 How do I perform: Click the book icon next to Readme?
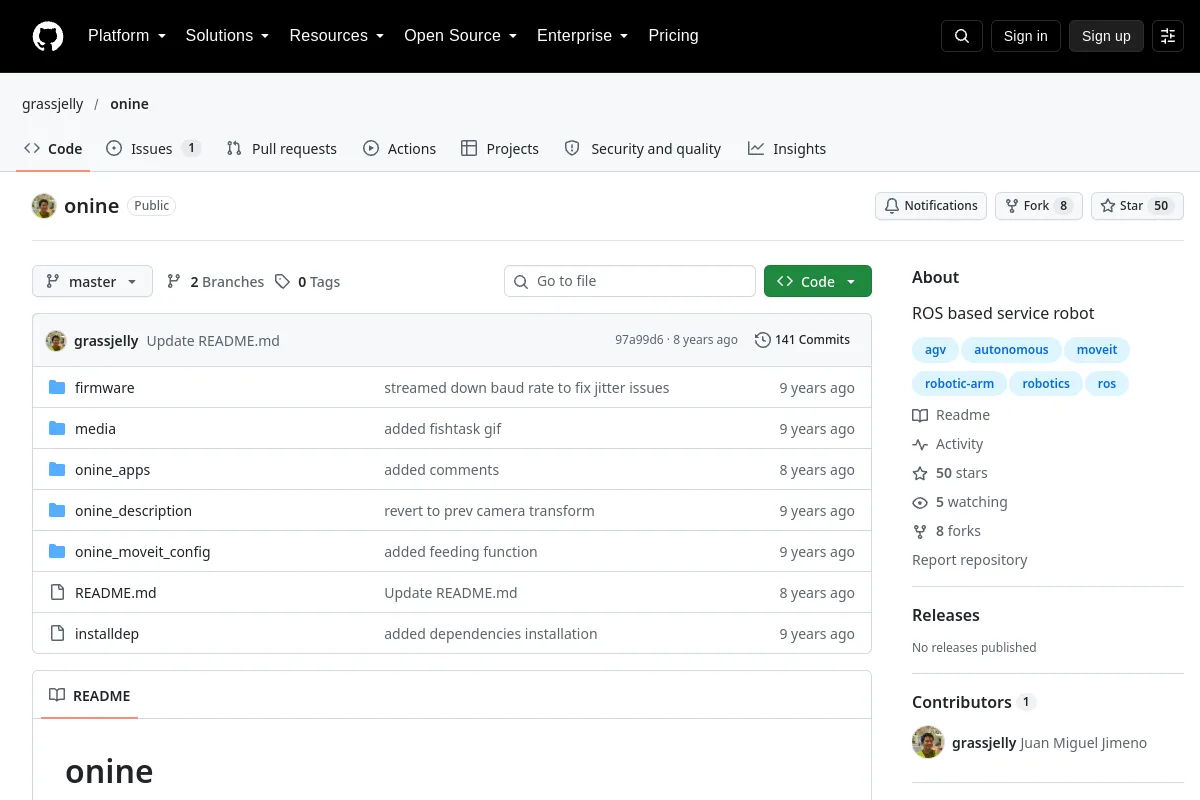click(920, 415)
